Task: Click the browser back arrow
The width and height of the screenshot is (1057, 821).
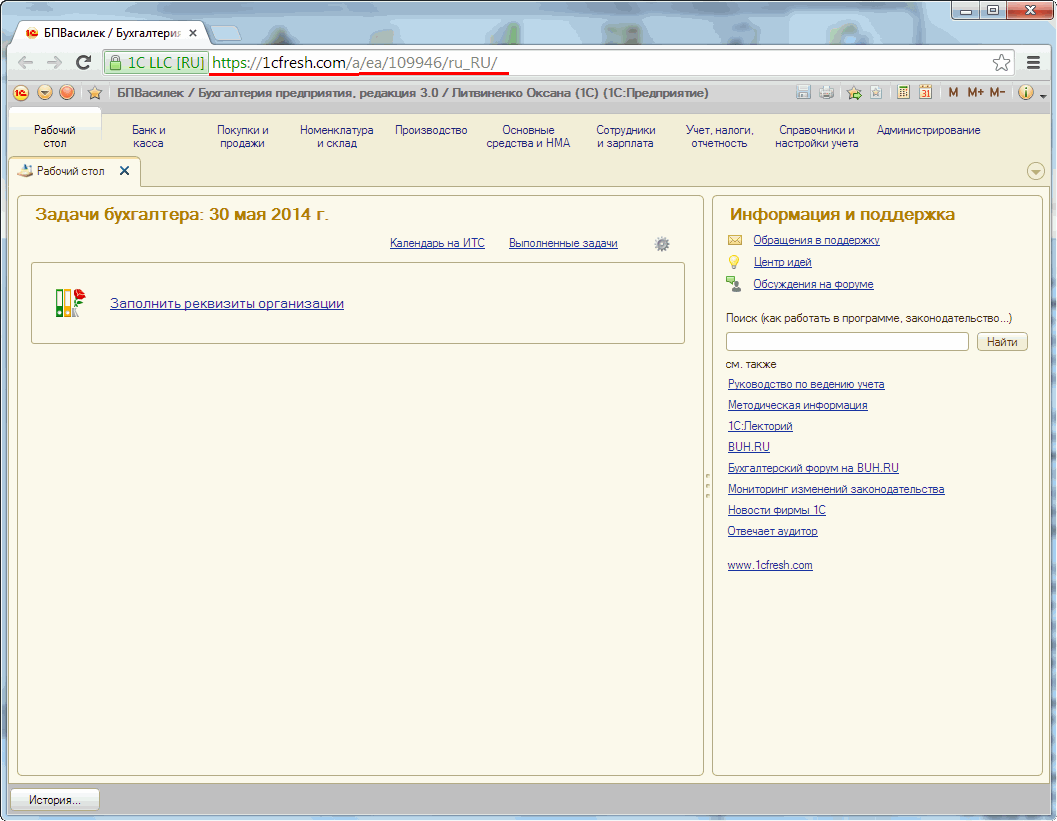Action: pos(26,63)
